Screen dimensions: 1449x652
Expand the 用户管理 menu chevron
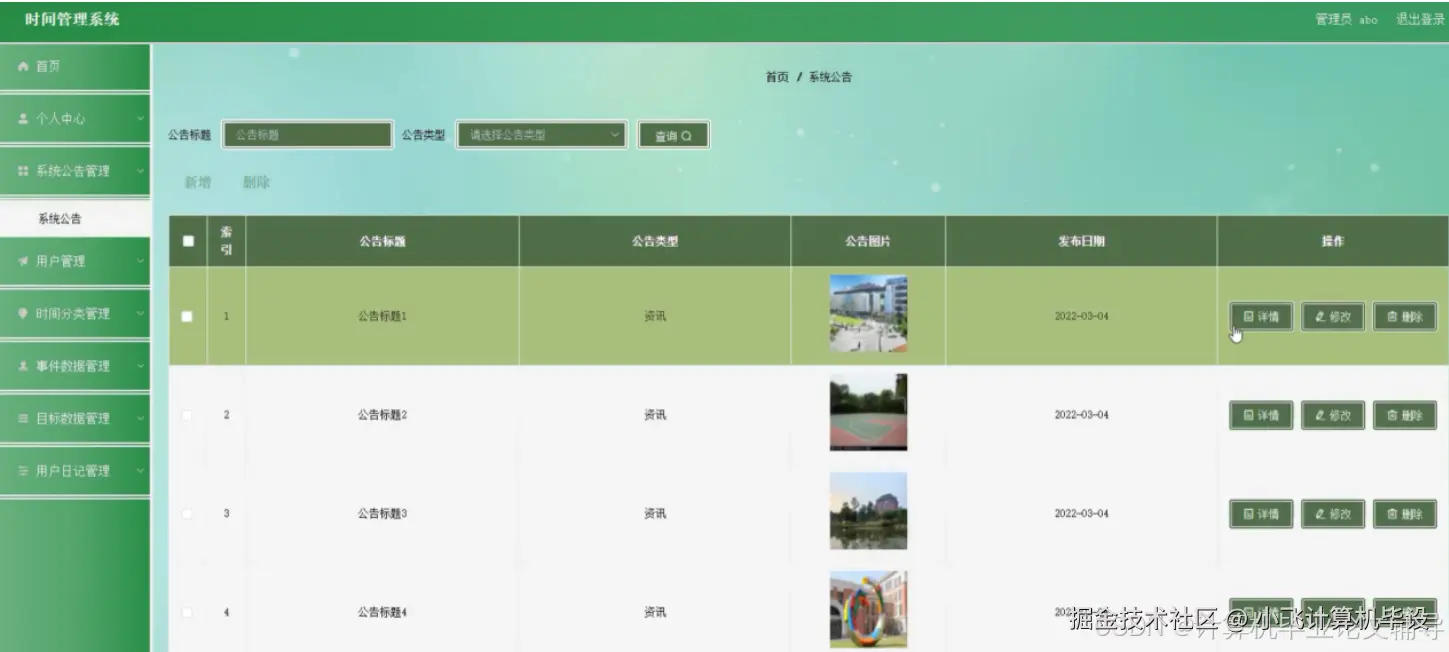tap(141, 261)
